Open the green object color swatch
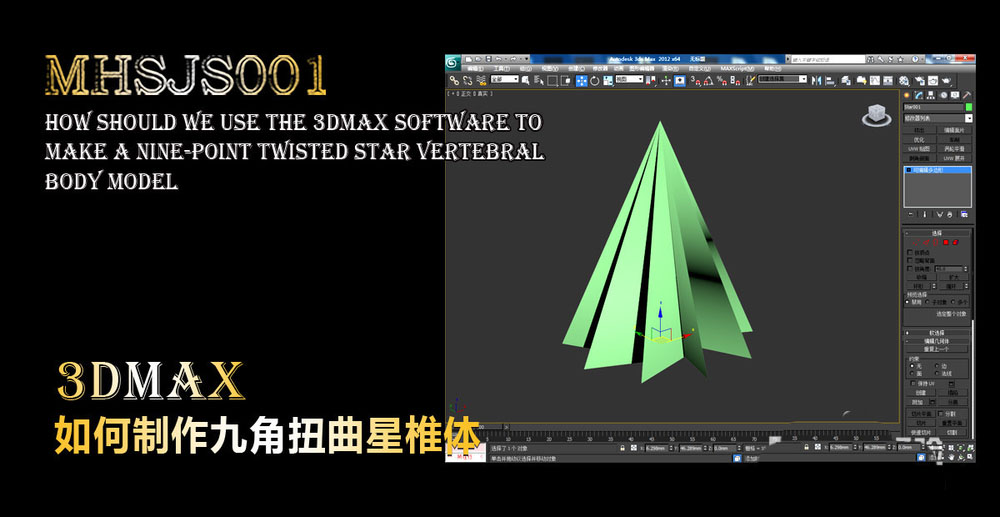This screenshot has height=517, width=1000. (x=969, y=107)
